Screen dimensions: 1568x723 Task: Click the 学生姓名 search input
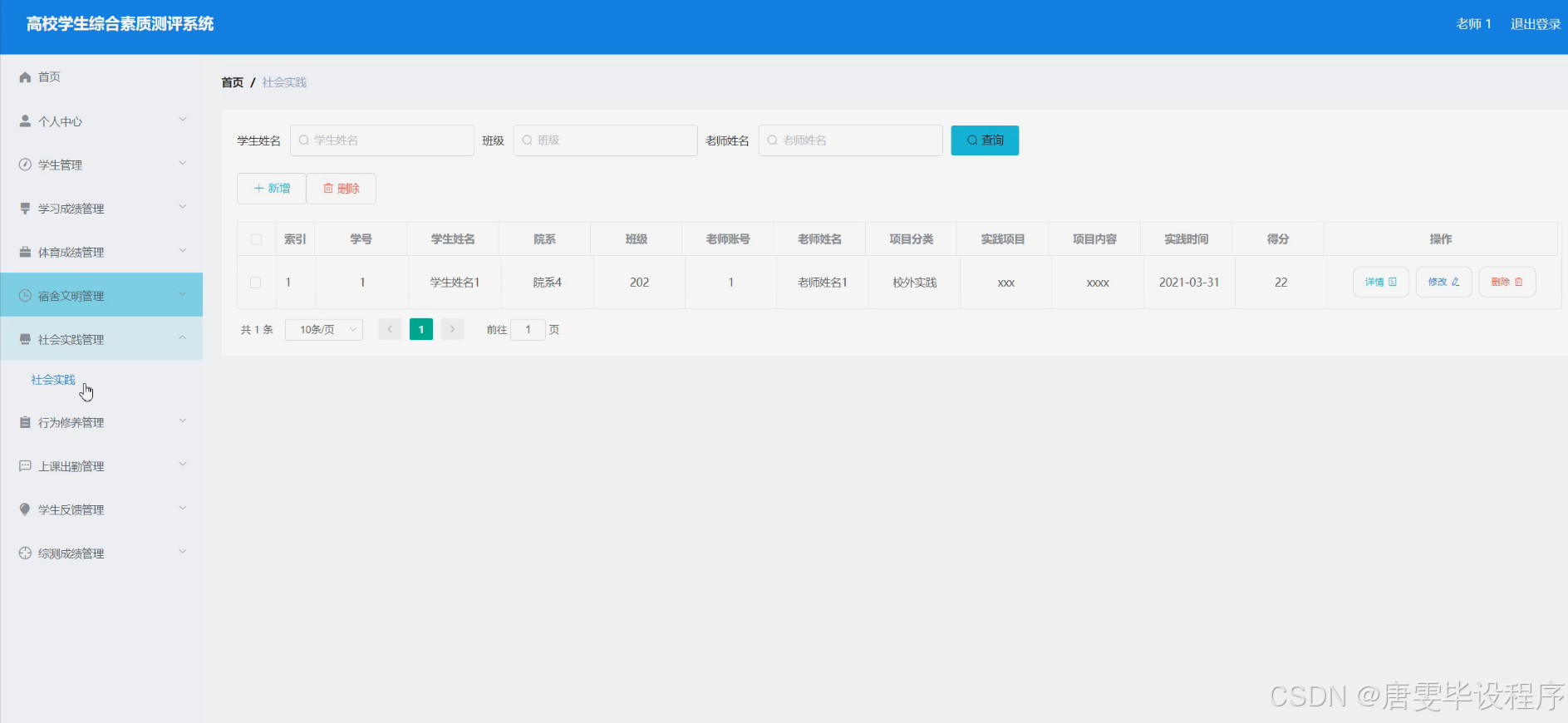point(382,140)
